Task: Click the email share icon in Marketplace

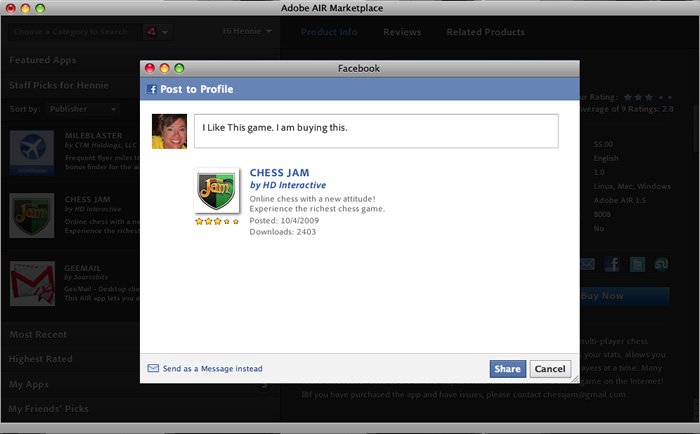Action: pos(588,264)
